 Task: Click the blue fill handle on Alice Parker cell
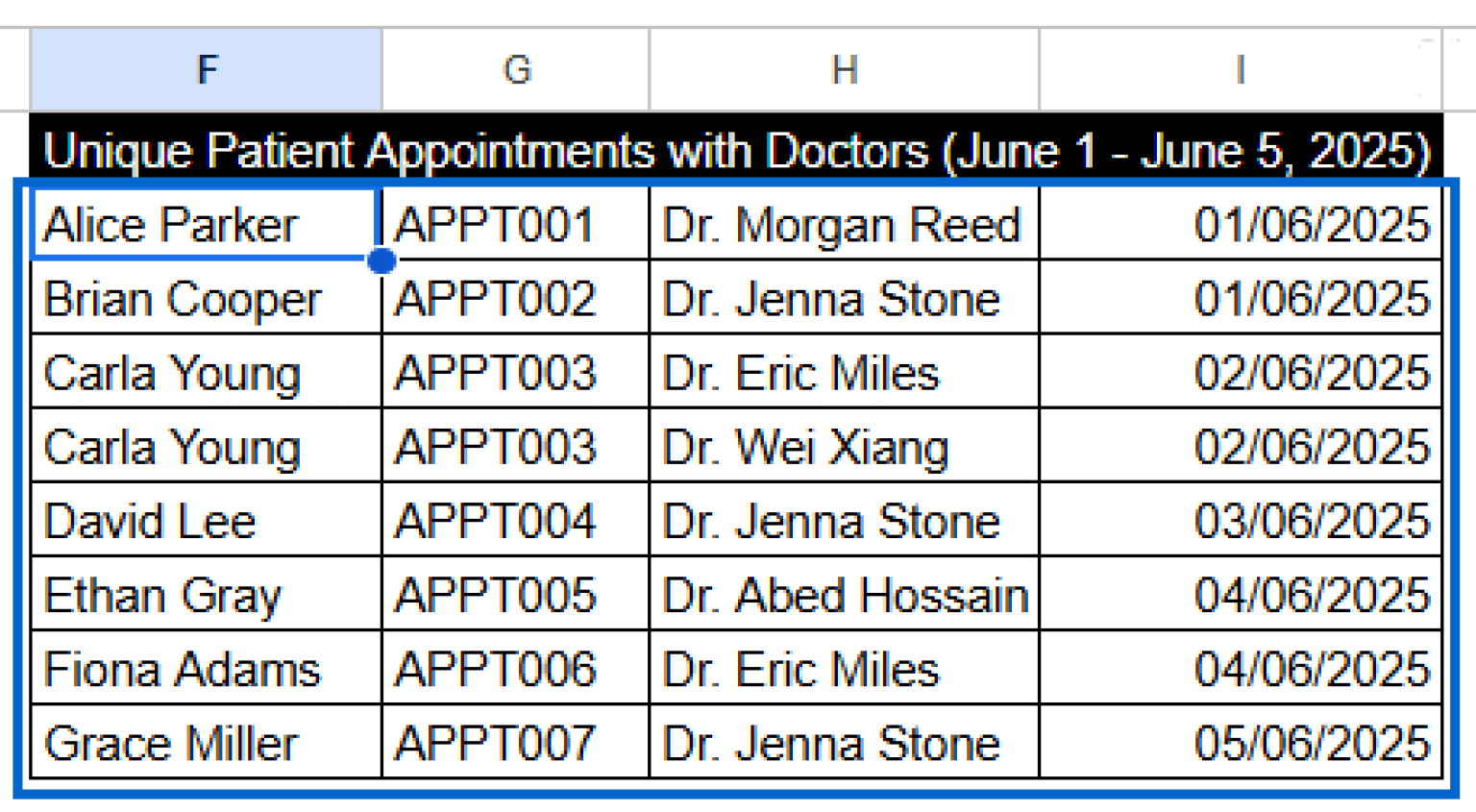click(x=381, y=260)
